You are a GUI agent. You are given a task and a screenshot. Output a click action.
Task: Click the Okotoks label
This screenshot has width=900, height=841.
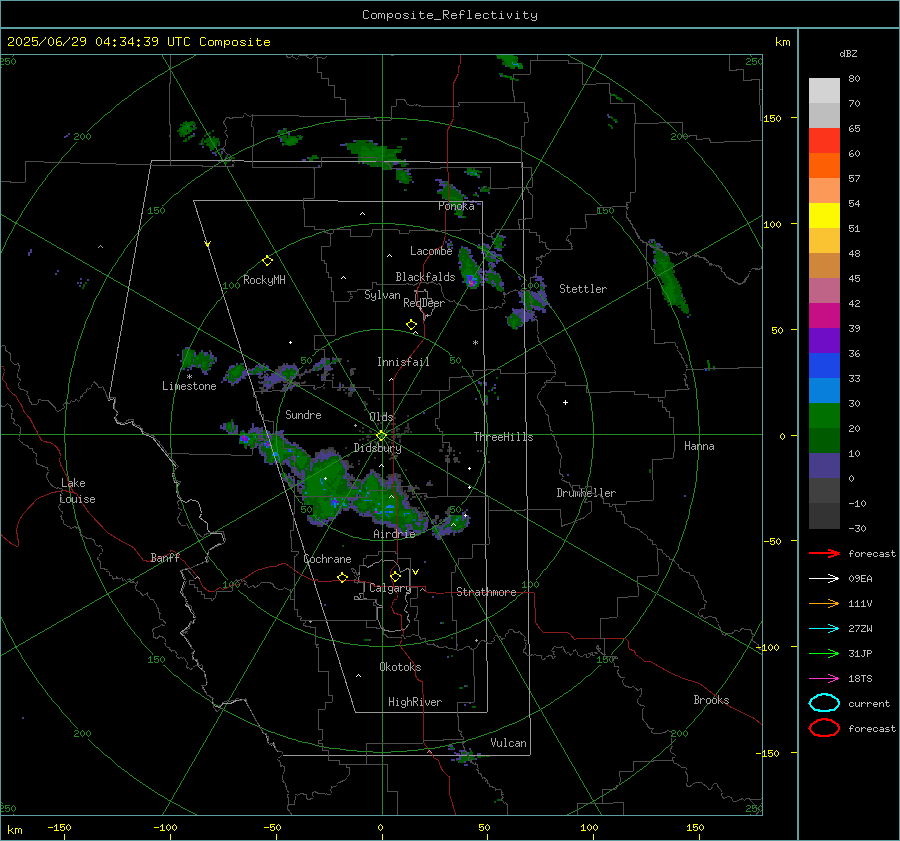click(x=400, y=667)
